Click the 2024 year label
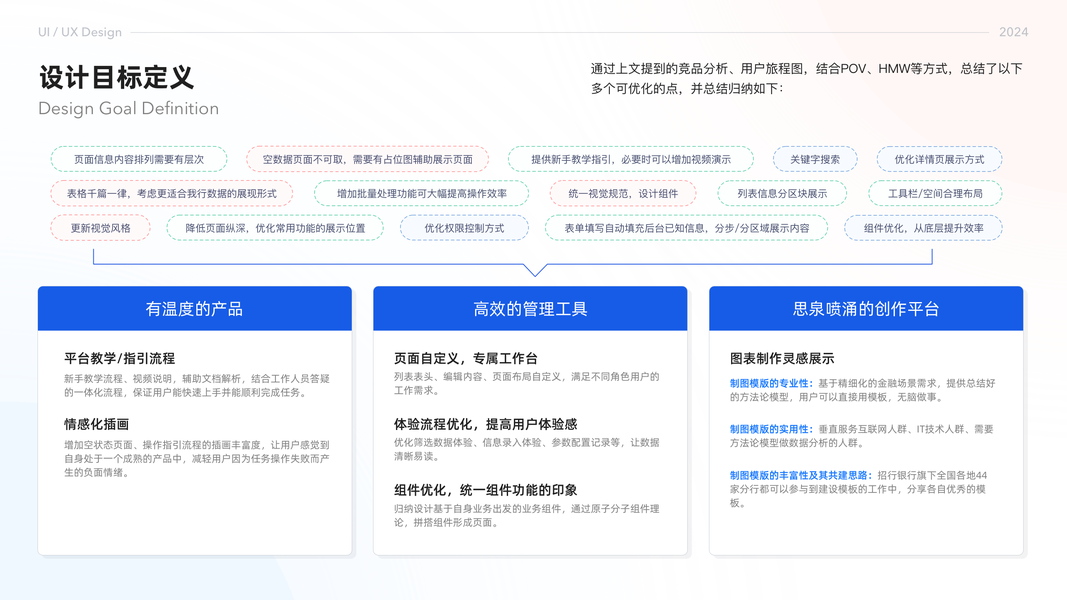Image resolution: width=1067 pixels, height=600 pixels. pos(1013,32)
